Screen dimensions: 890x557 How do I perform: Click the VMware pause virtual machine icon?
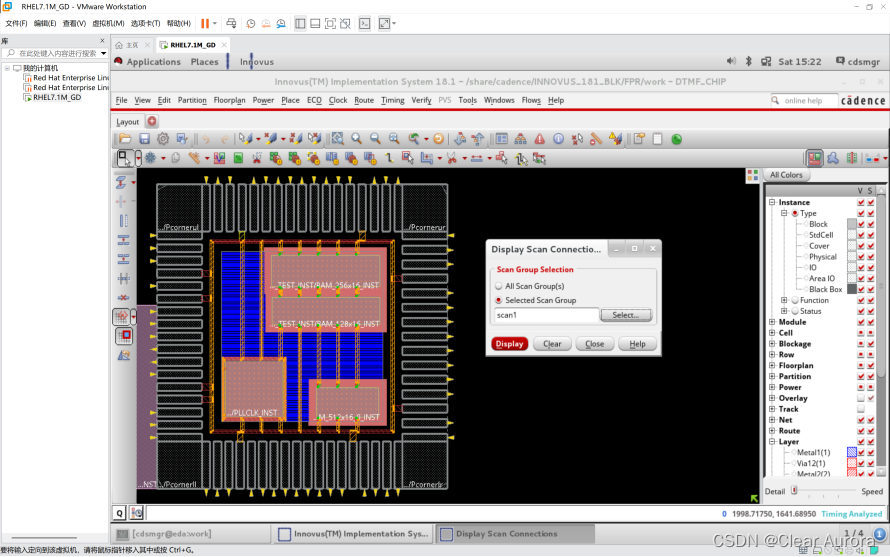(205, 23)
